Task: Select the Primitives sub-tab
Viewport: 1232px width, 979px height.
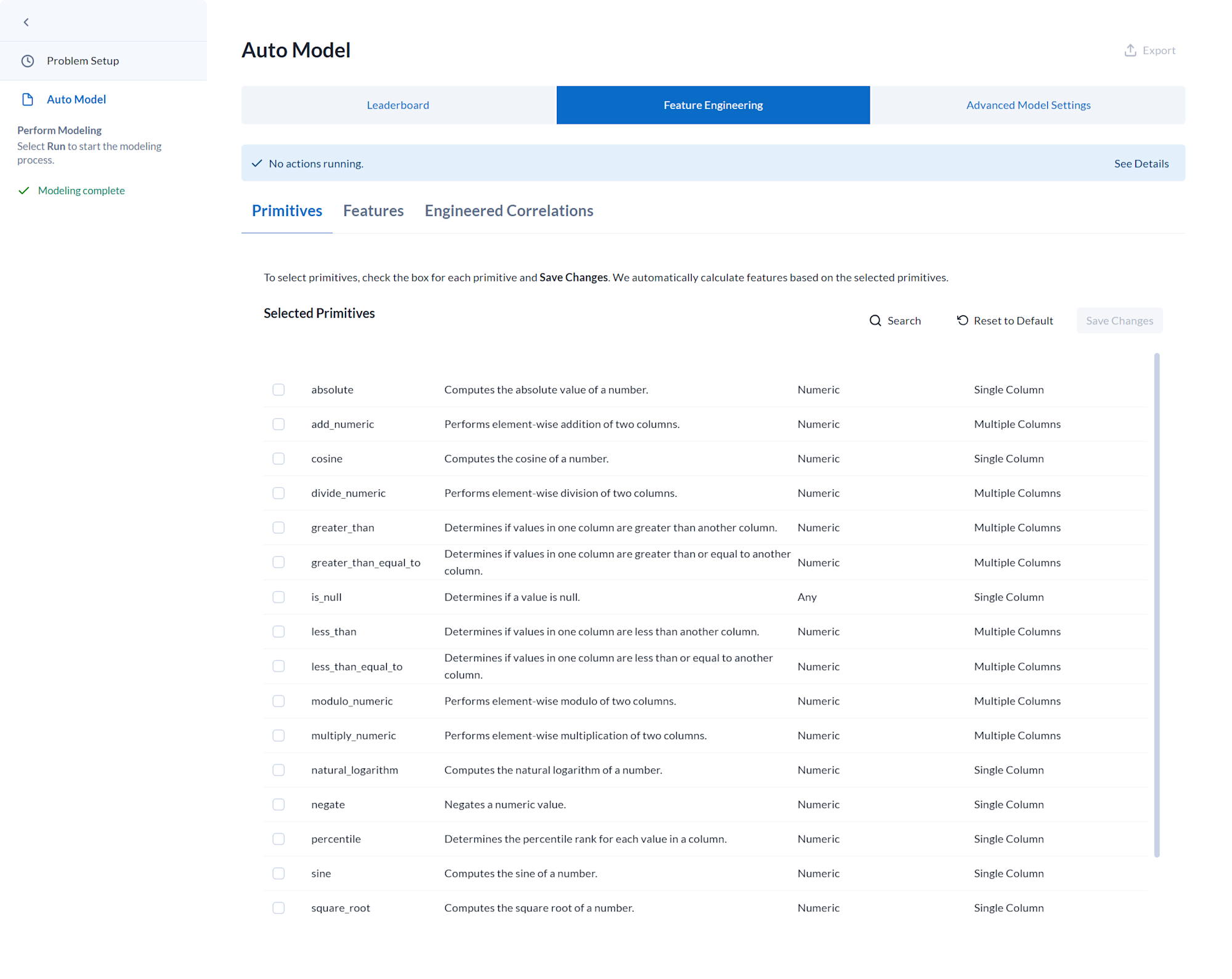Action: point(287,211)
